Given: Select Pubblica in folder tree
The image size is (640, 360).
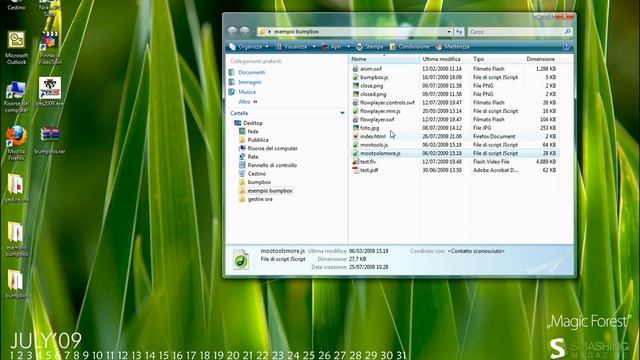Looking at the screenshot, I should 258,140.
